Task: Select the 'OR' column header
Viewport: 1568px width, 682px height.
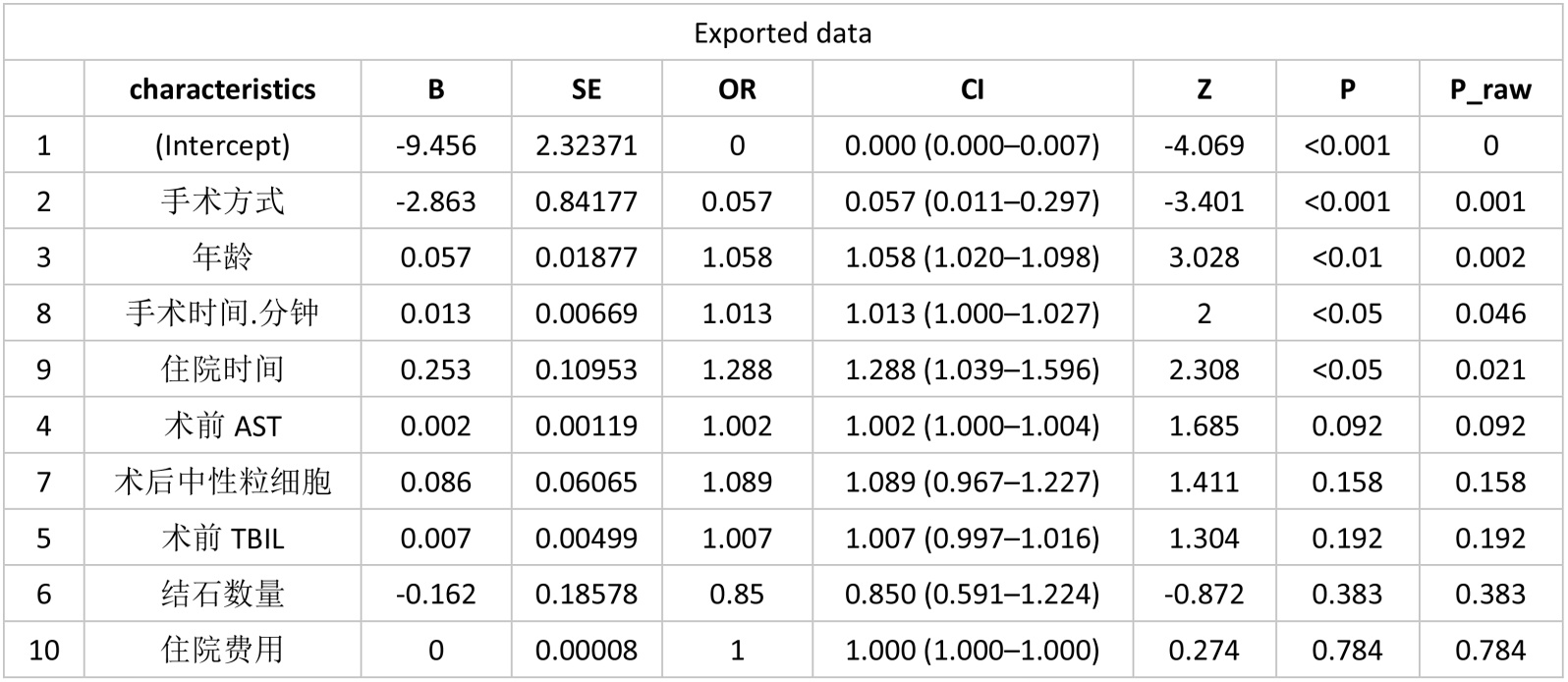Action: tap(737, 89)
